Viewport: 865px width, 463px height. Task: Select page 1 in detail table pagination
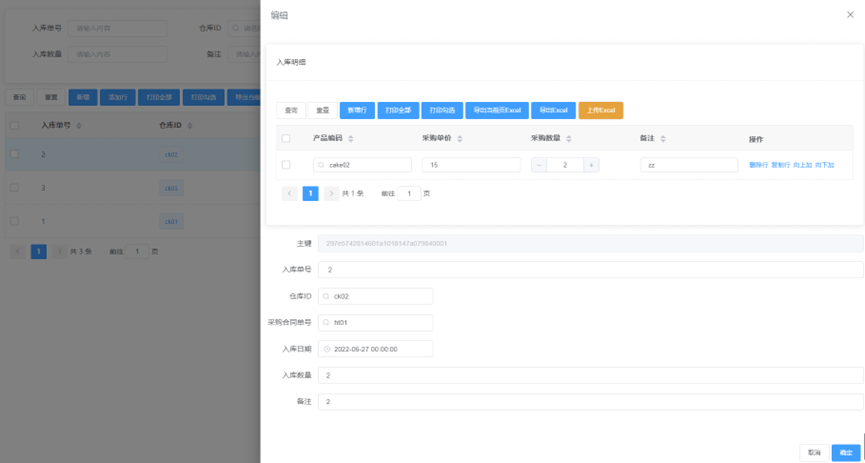[x=311, y=194]
